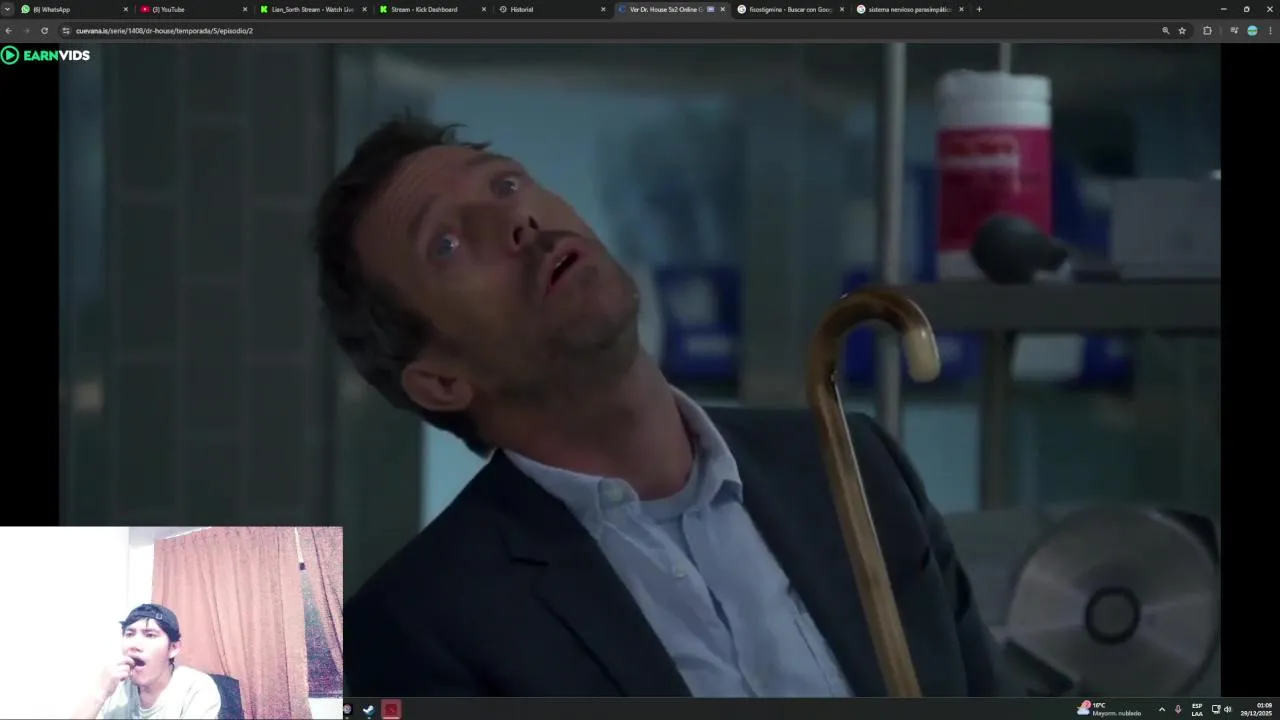1280x720 pixels.
Task: Open the weather widget showing 16°C
Action: pyautogui.click(x=1108, y=709)
